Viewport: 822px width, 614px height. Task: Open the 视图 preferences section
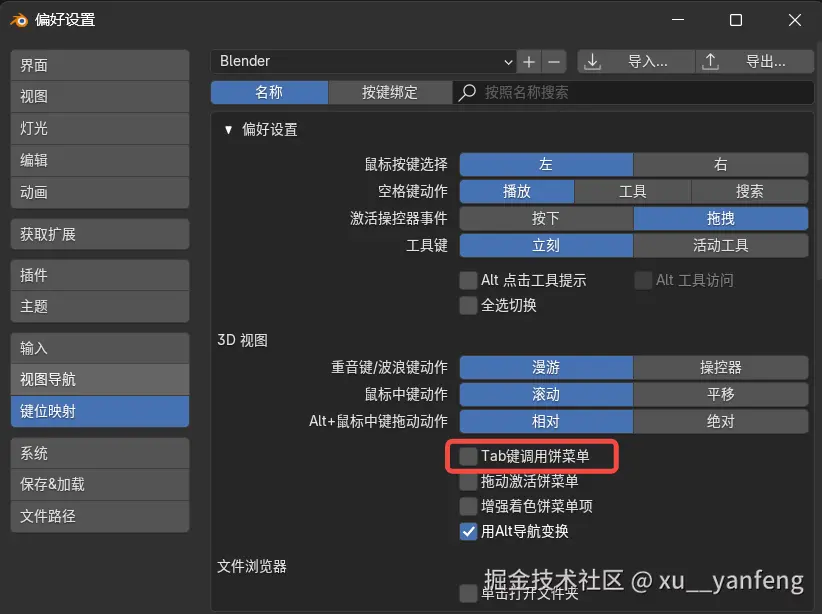100,97
